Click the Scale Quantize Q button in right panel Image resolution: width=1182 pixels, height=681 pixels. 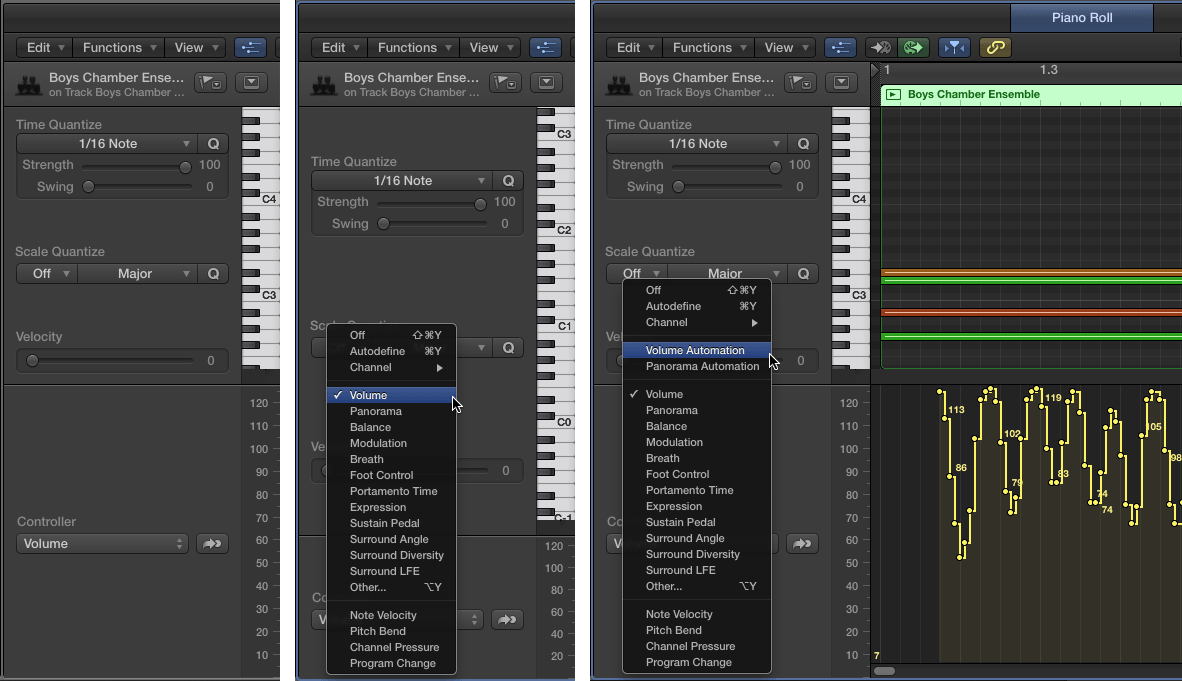point(804,273)
